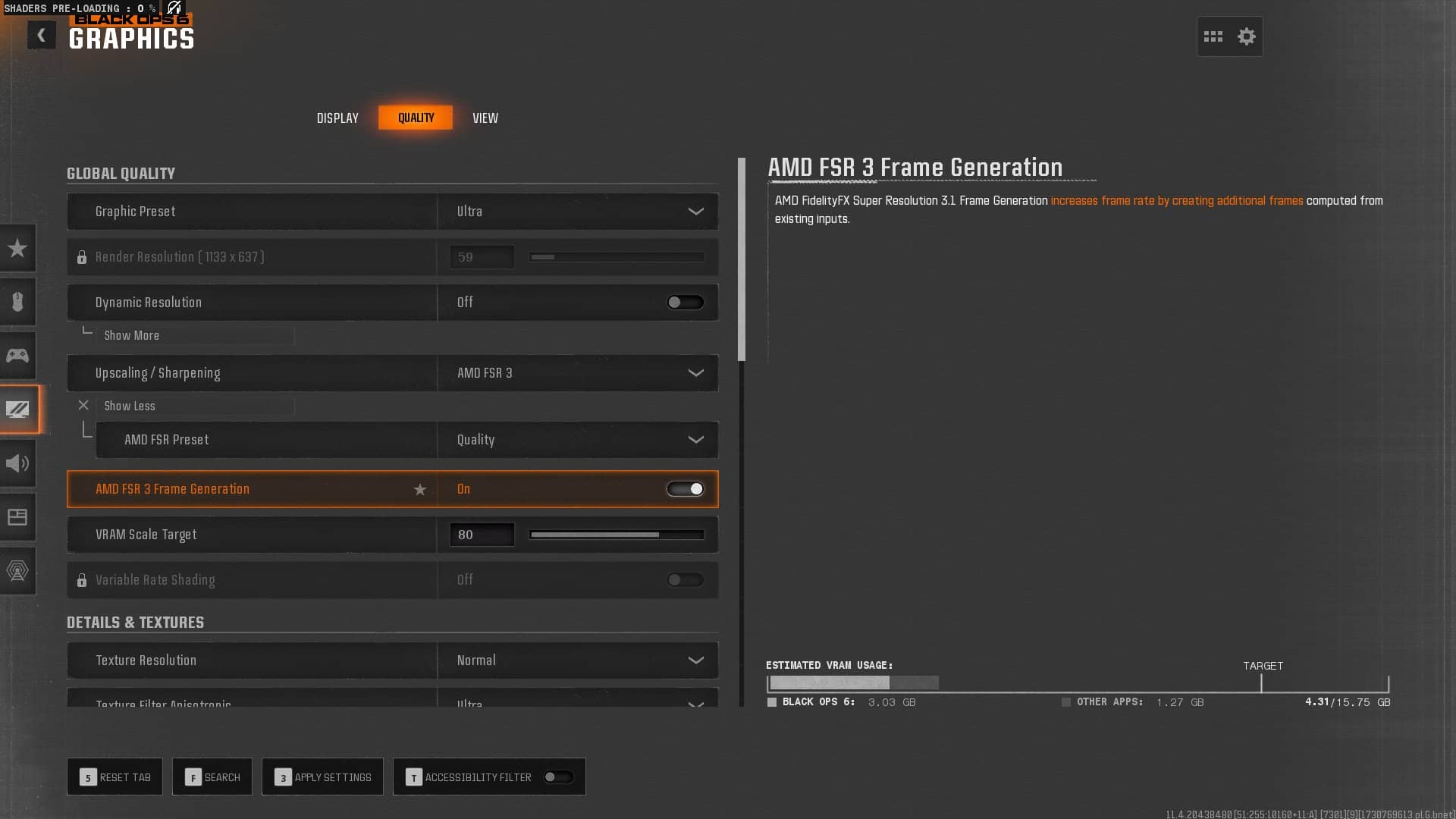The width and height of the screenshot is (1456, 819).
Task: Switch to the View tab
Action: pos(485,118)
